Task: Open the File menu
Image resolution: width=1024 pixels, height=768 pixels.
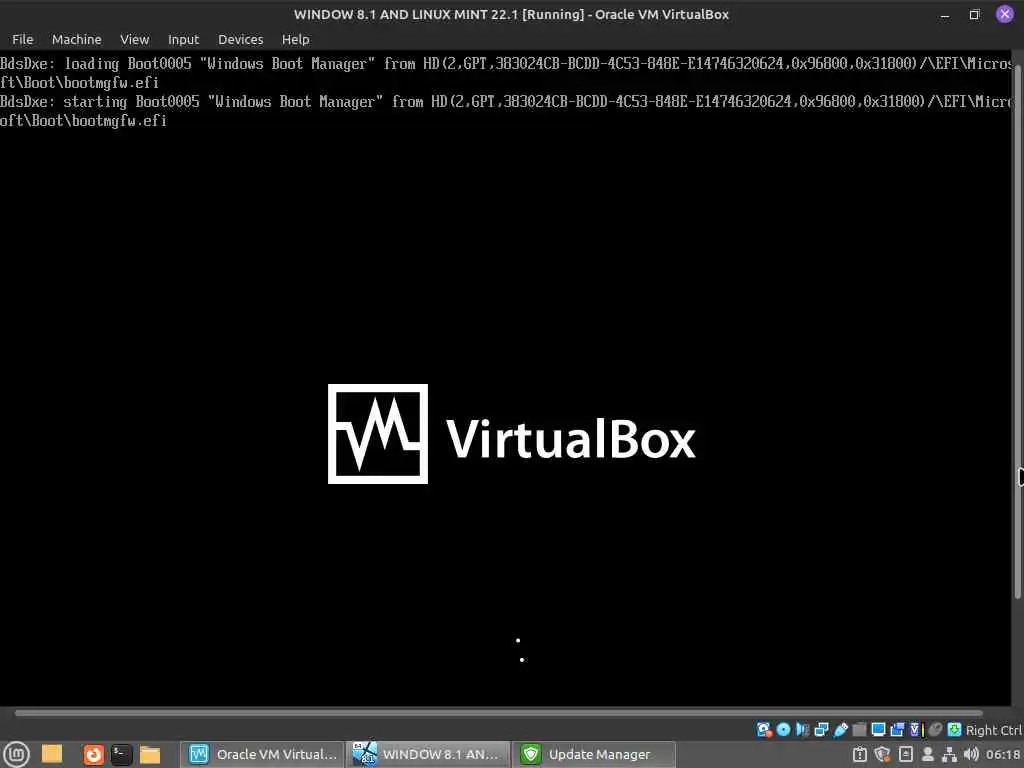Action: coord(22,39)
